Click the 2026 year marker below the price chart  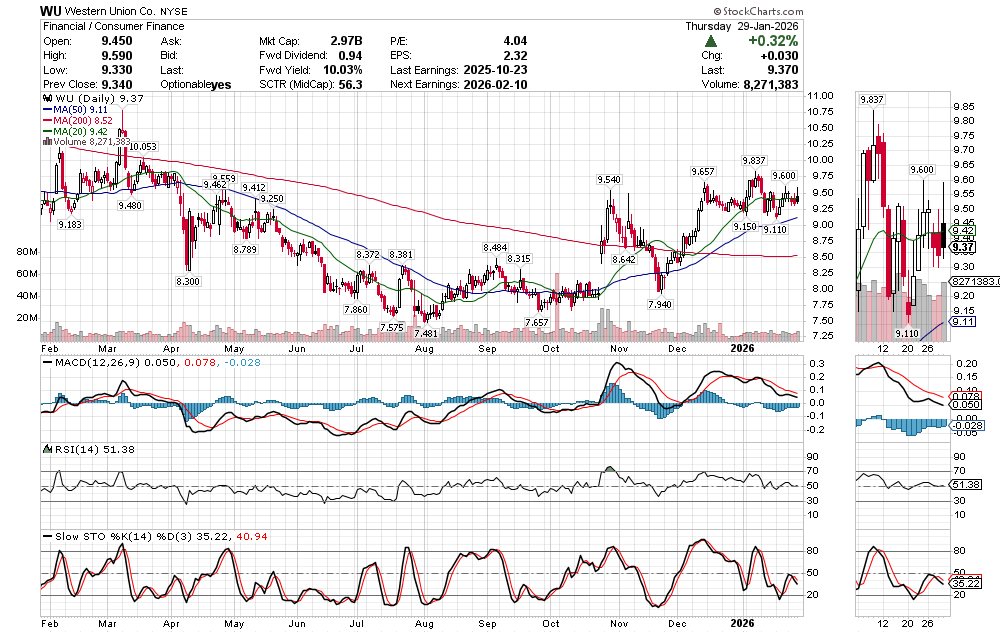[x=742, y=349]
